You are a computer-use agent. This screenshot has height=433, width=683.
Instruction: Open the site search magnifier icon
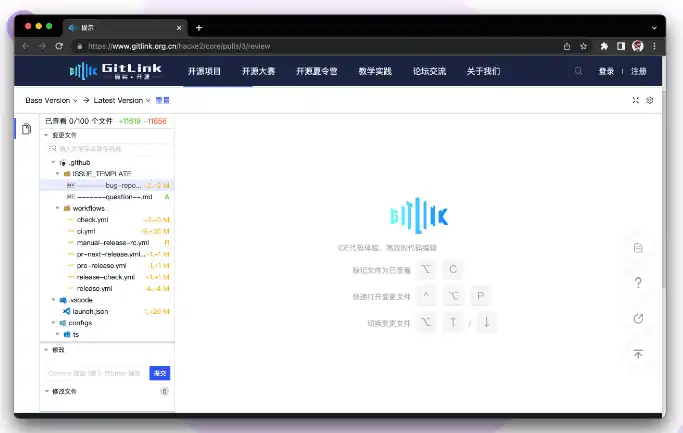pyautogui.click(x=578, y=71)
